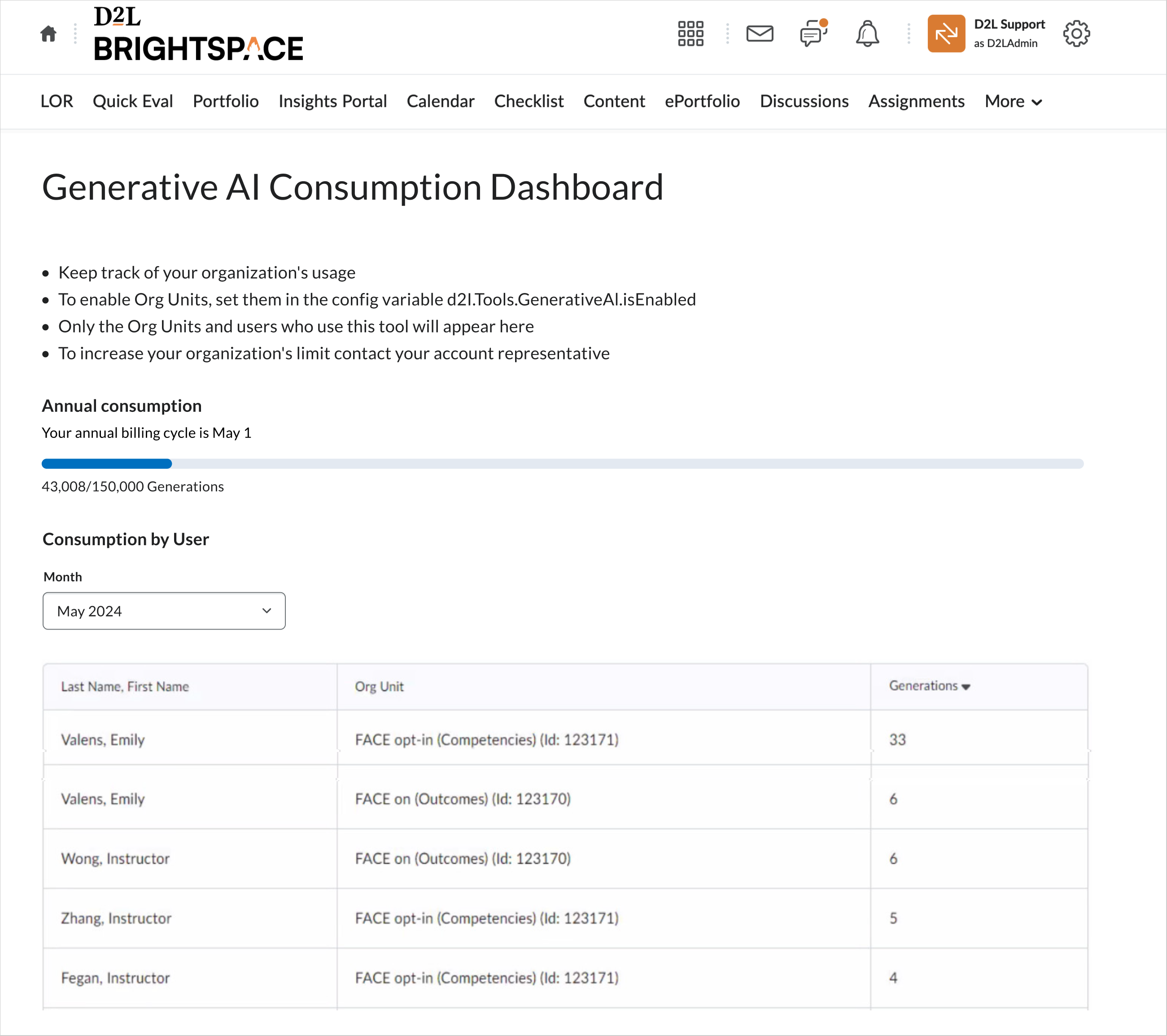Click the D2L Support username menu
This screenshot has height=1036, width=1167.
1009,33
